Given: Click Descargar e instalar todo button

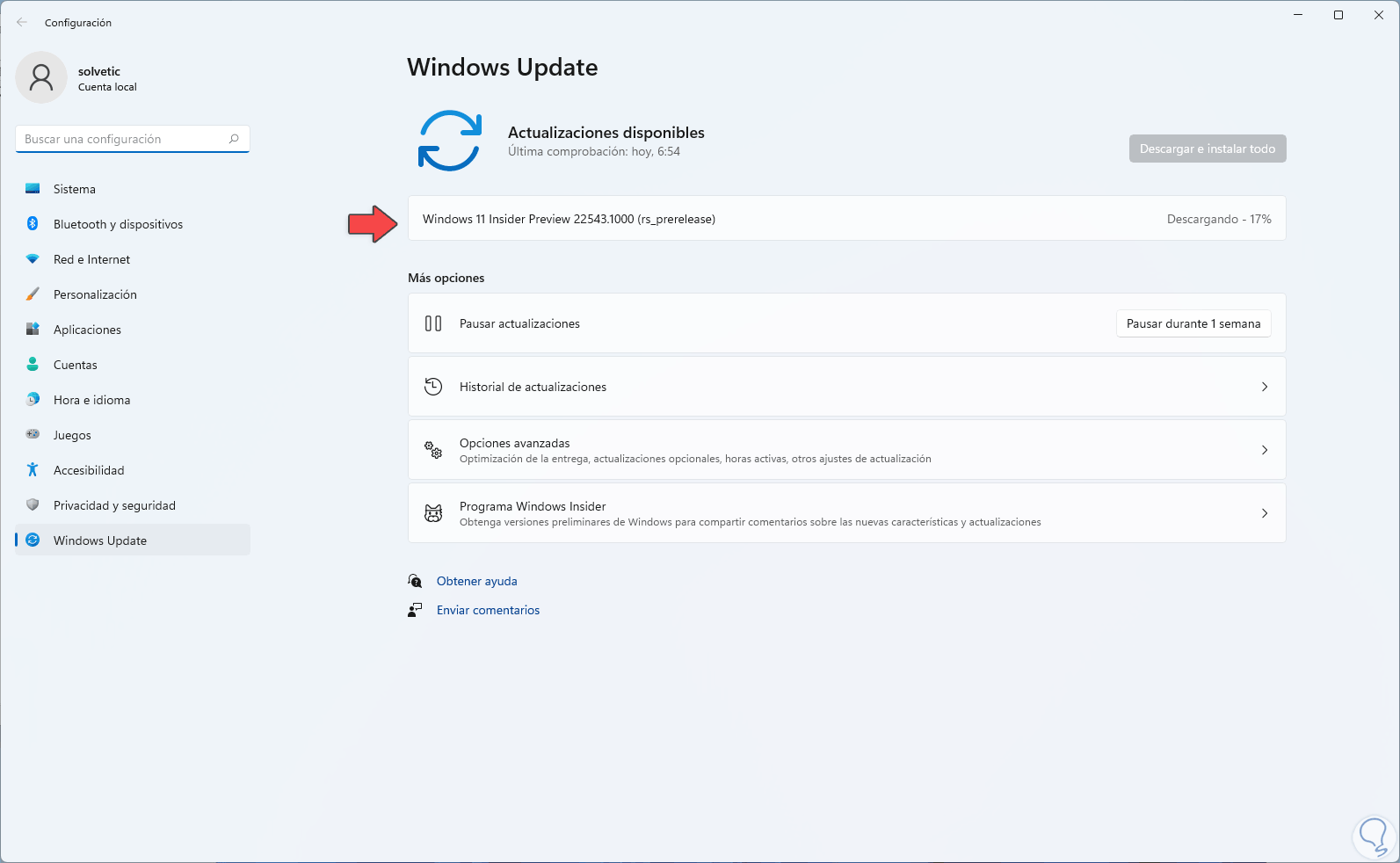Looking at the screenshot, I should 1208,149.
